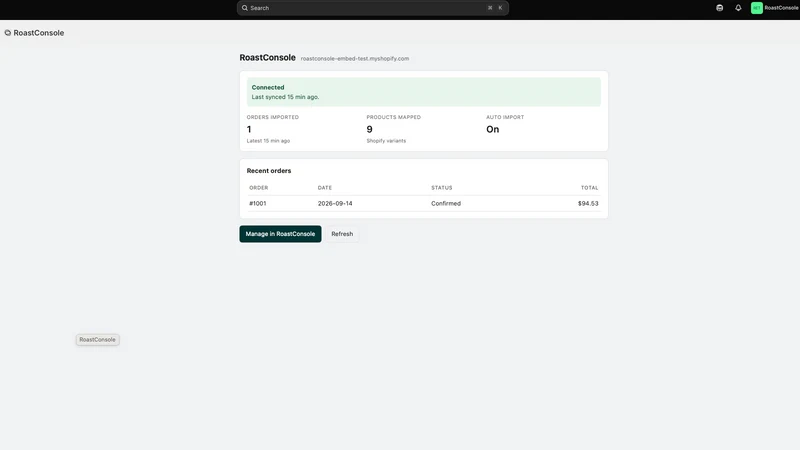Click the DATE column header

click(324, 188)
